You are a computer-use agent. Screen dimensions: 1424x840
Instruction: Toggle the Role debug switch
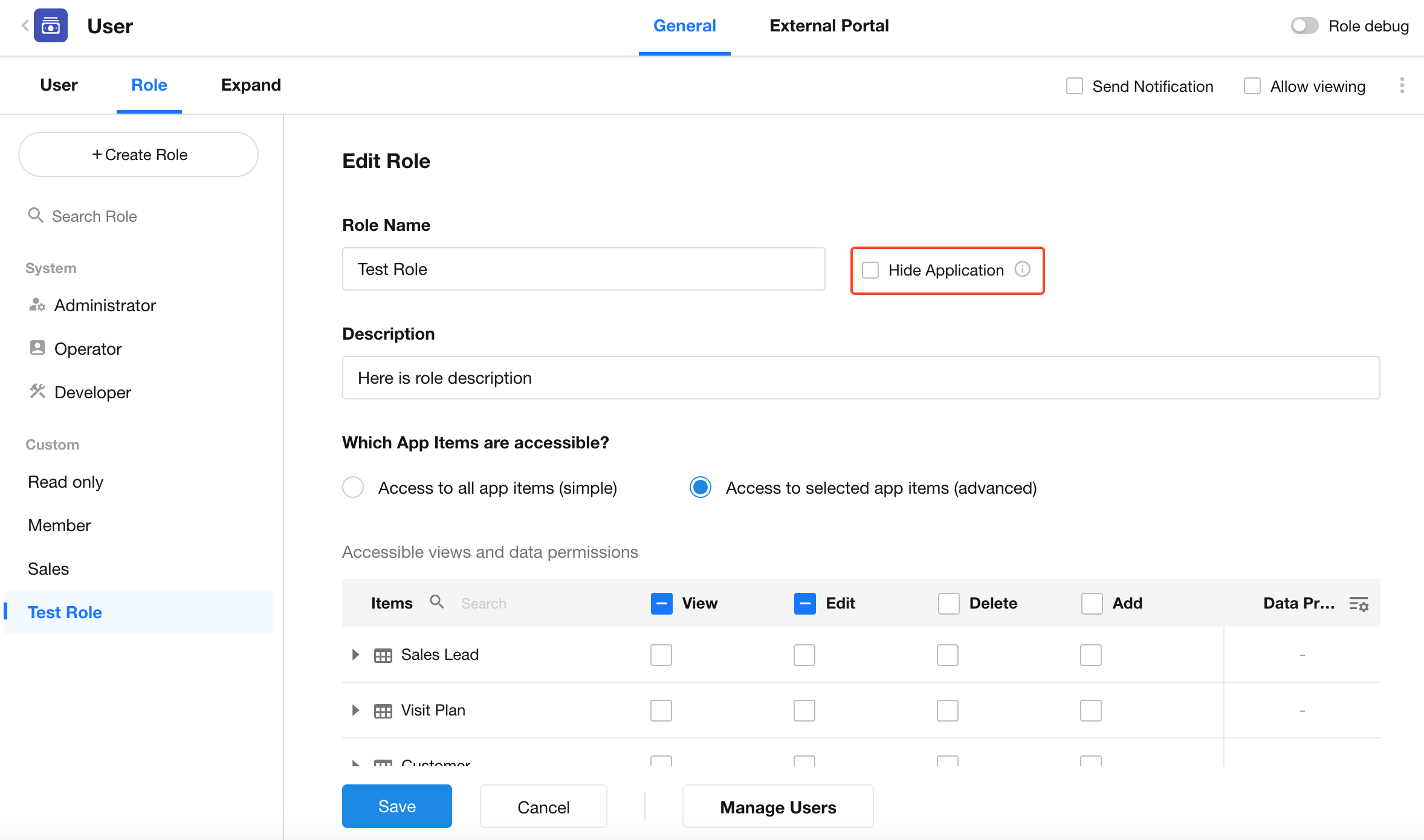pyautogui.click(x=1304, y=26)
